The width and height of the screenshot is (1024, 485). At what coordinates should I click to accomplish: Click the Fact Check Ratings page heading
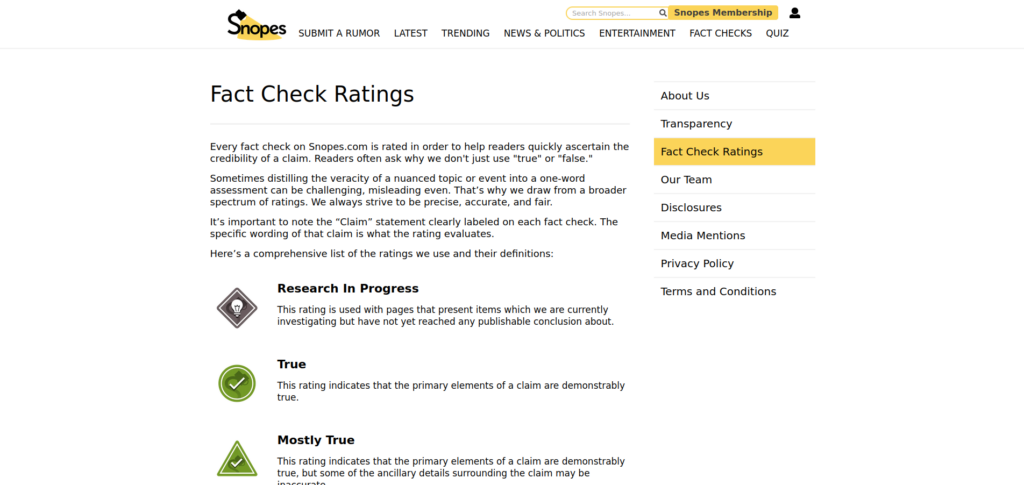312,94
